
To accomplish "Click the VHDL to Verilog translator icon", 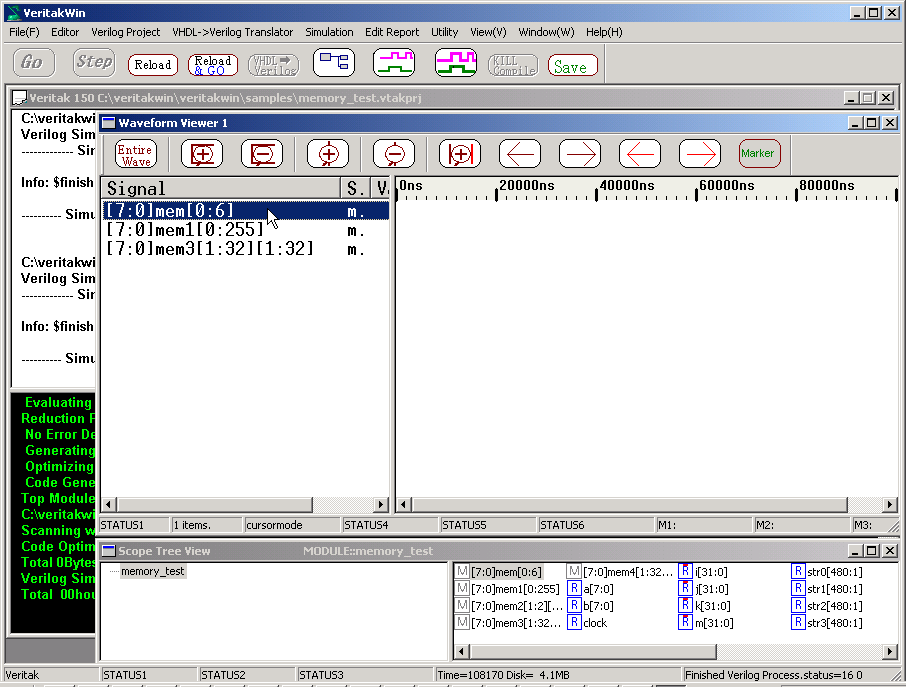I will tap(274, 65).
